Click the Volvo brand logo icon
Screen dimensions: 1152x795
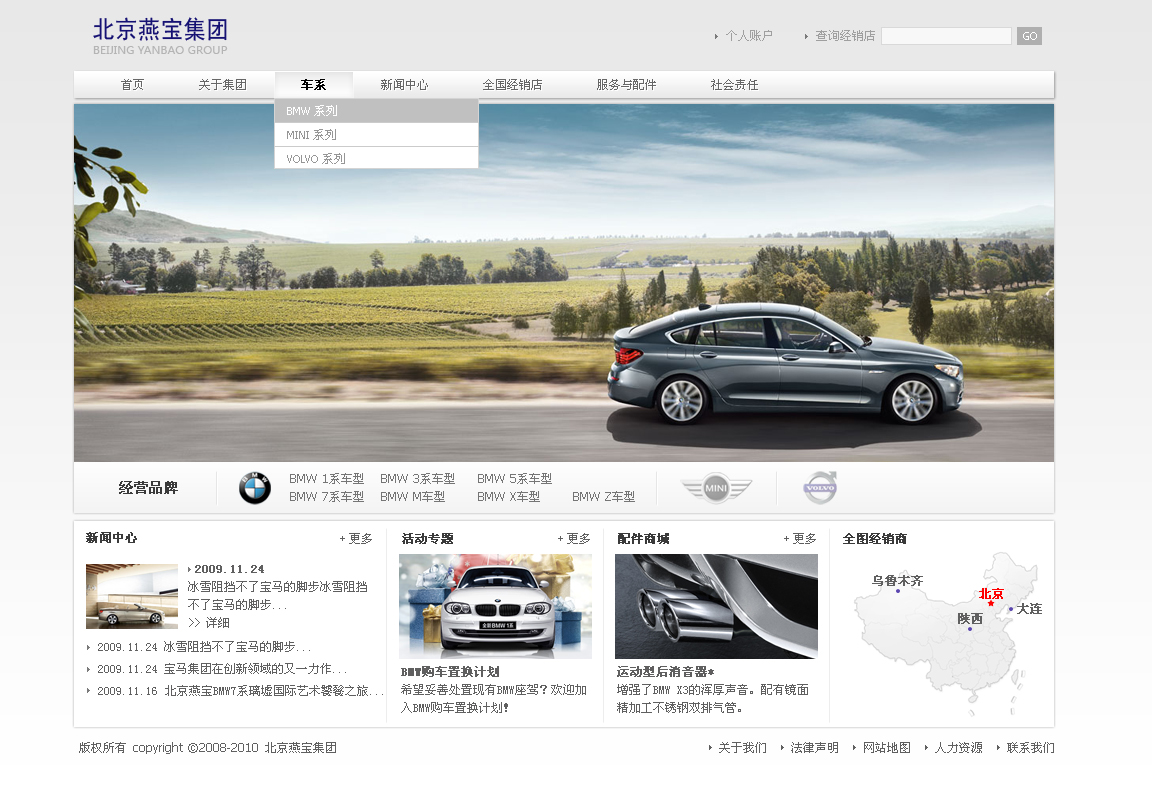click(820, 487)
